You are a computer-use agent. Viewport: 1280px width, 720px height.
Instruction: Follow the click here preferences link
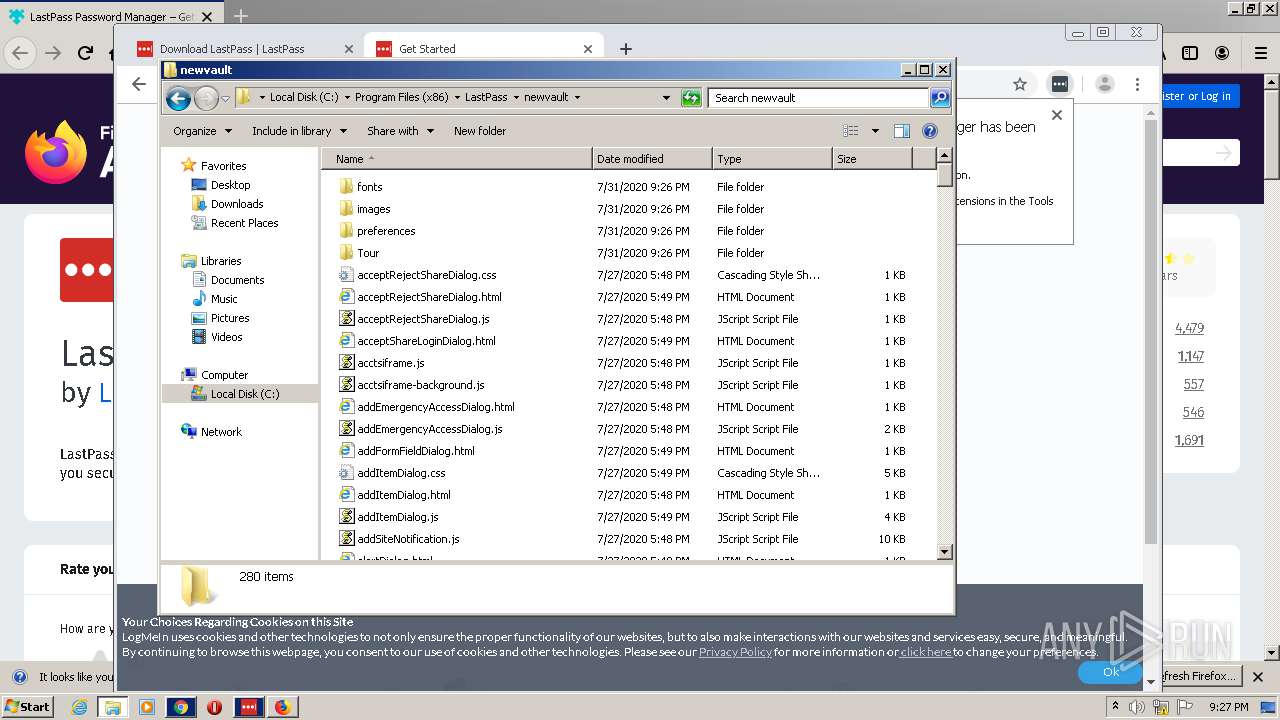tap(926, 652)
